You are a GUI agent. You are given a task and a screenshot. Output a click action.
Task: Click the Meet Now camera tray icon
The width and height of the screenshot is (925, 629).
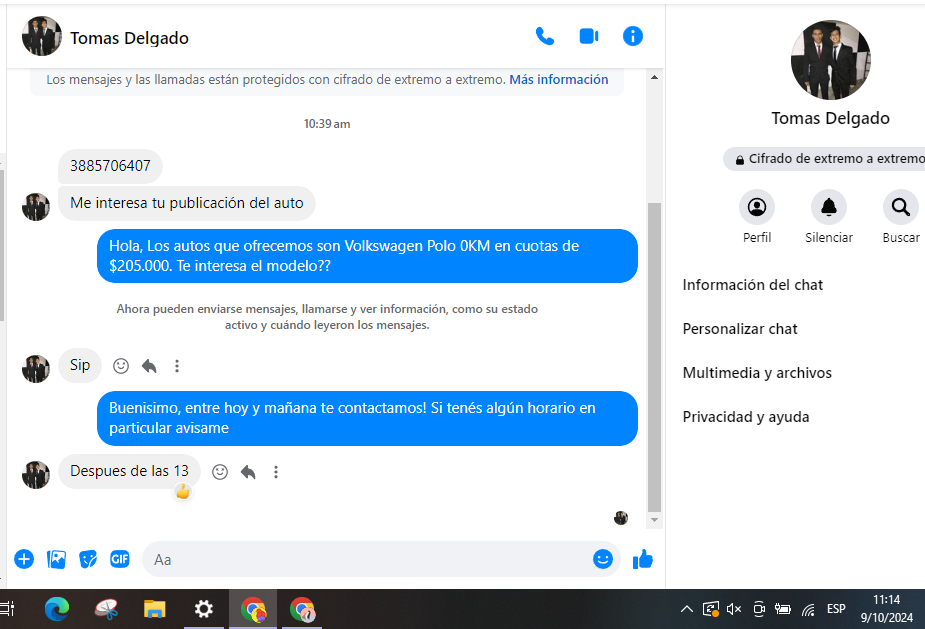click(759, 609)
